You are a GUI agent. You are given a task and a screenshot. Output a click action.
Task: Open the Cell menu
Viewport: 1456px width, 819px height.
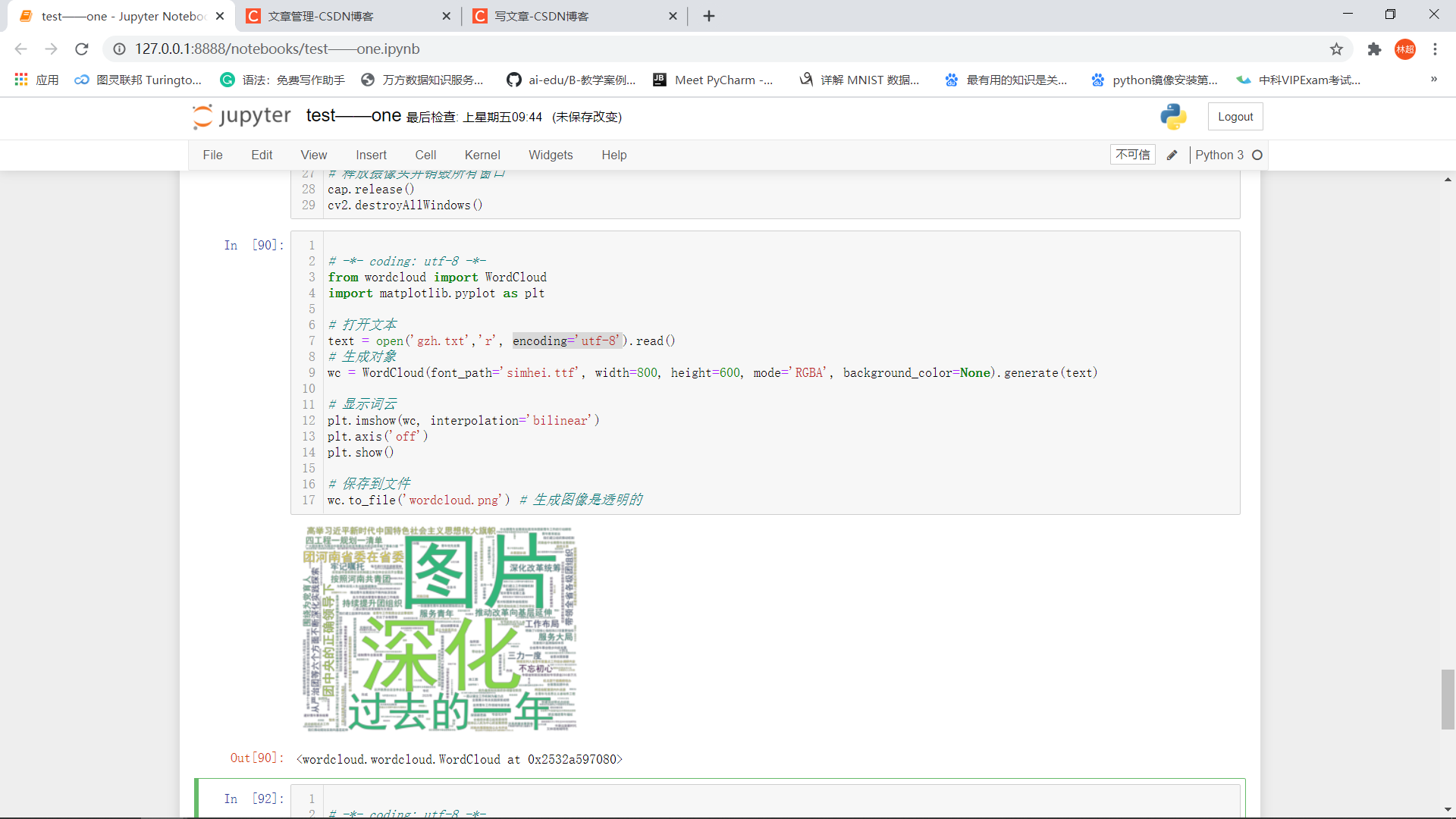pyautogui.click(x=425, y=155)
